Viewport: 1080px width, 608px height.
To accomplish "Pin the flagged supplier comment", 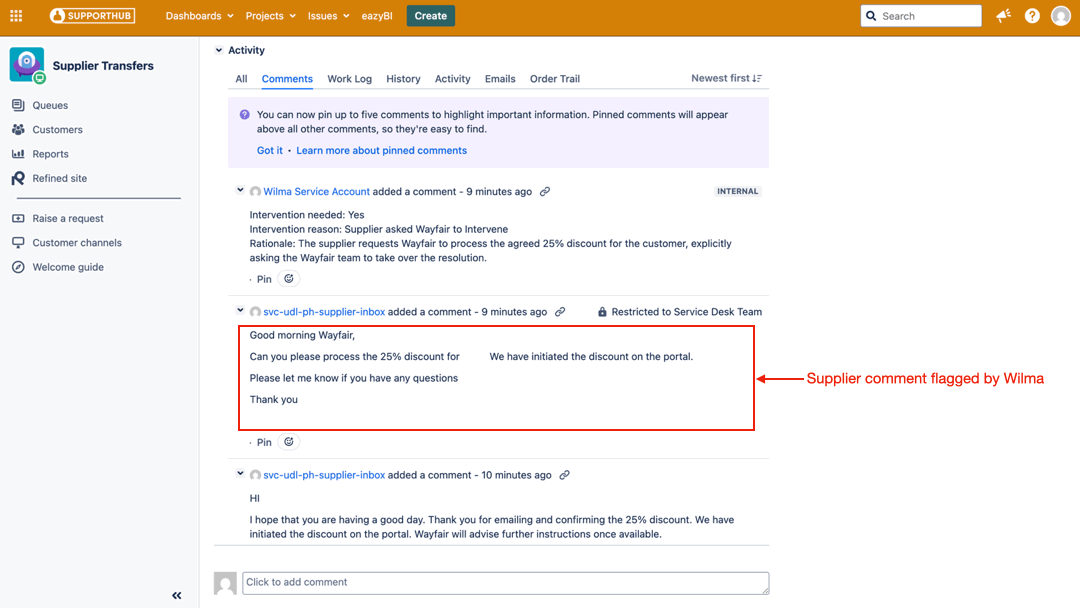I will click(263, 441).
